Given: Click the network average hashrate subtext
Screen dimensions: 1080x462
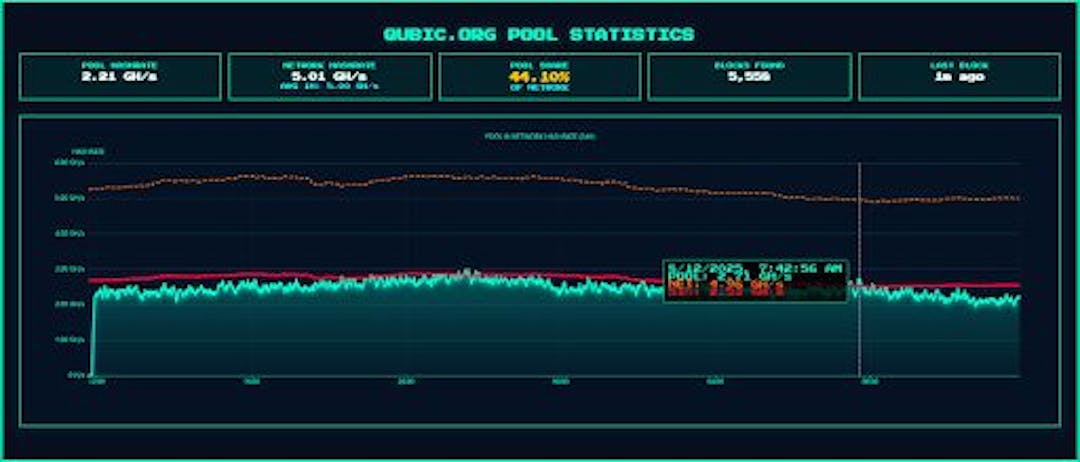Looking at the screenshot, I should (x=329, y=87).
